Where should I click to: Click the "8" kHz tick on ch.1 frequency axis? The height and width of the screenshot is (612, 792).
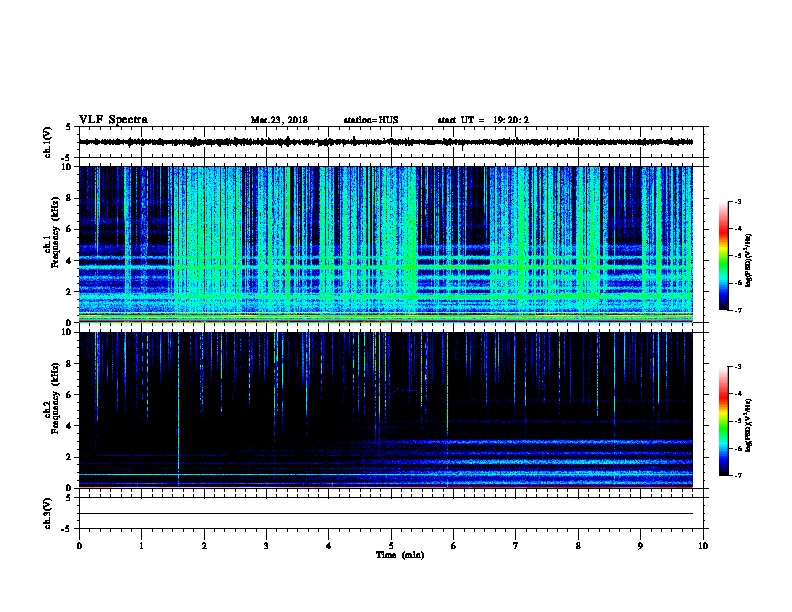click(x=70, y=198)
